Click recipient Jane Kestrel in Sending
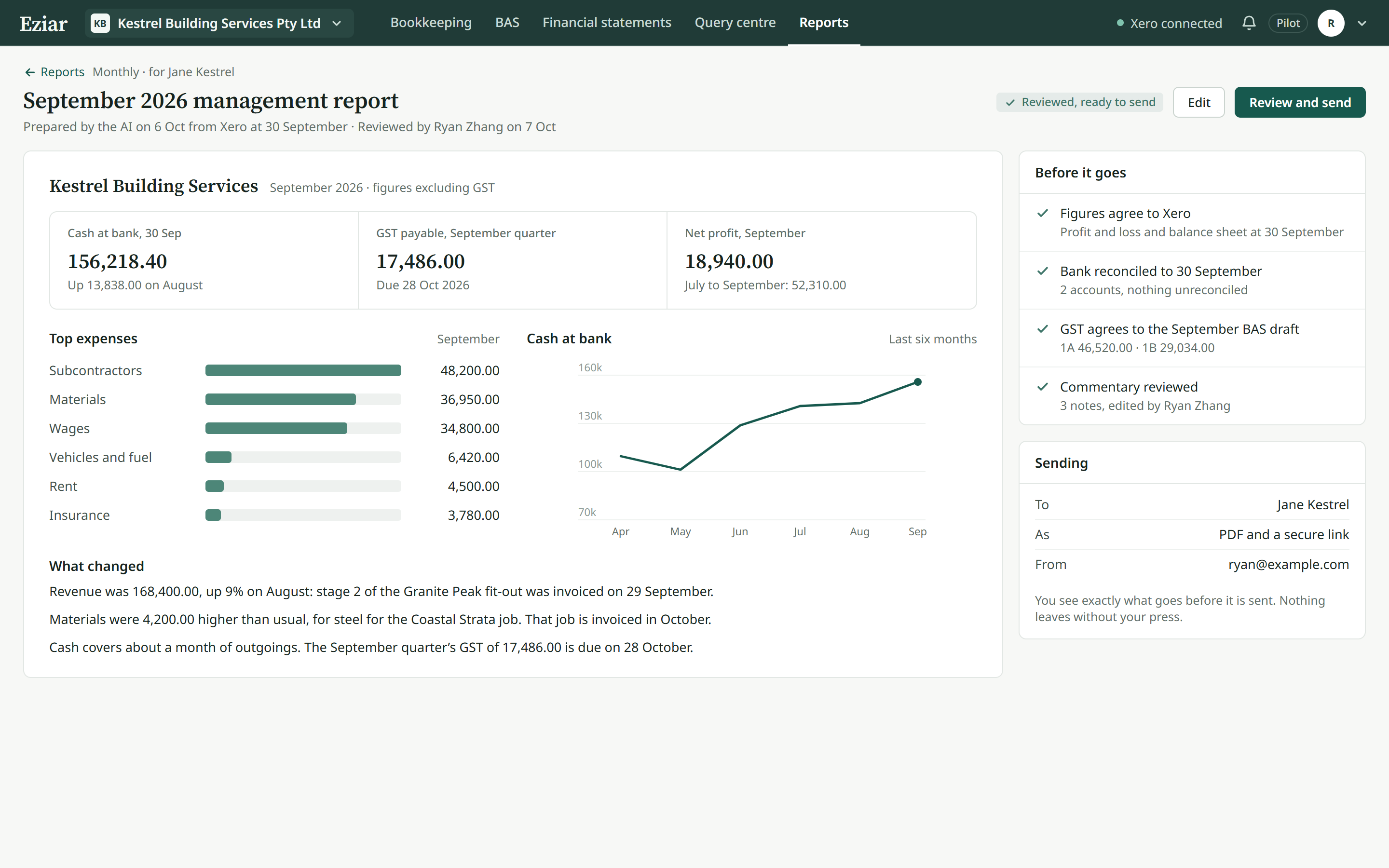This screenshot has height=868, width=1389. point(1313,504)
